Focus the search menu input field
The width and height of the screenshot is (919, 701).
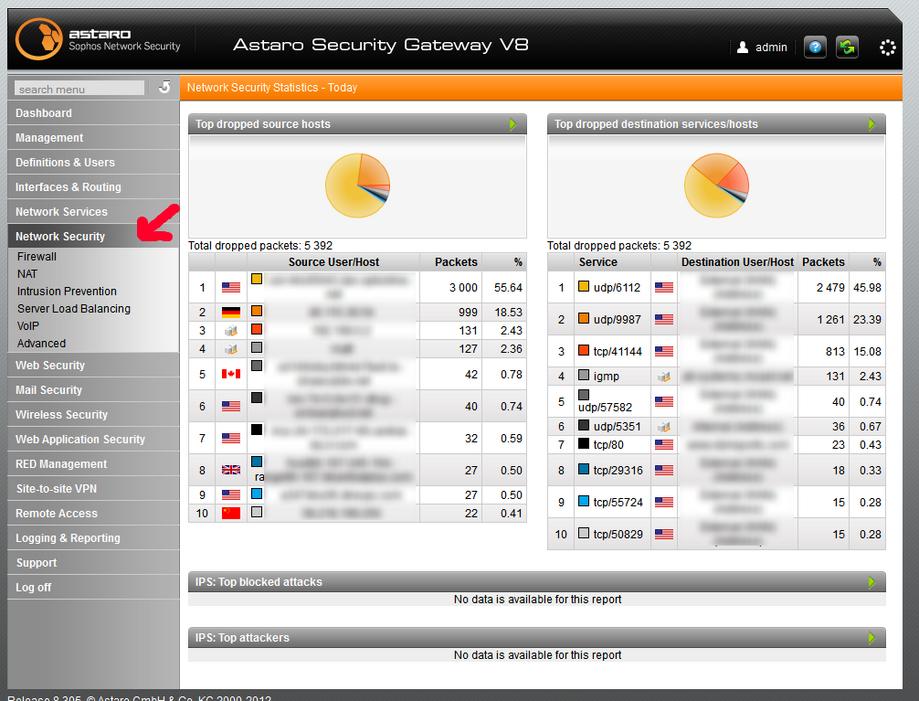80,89
